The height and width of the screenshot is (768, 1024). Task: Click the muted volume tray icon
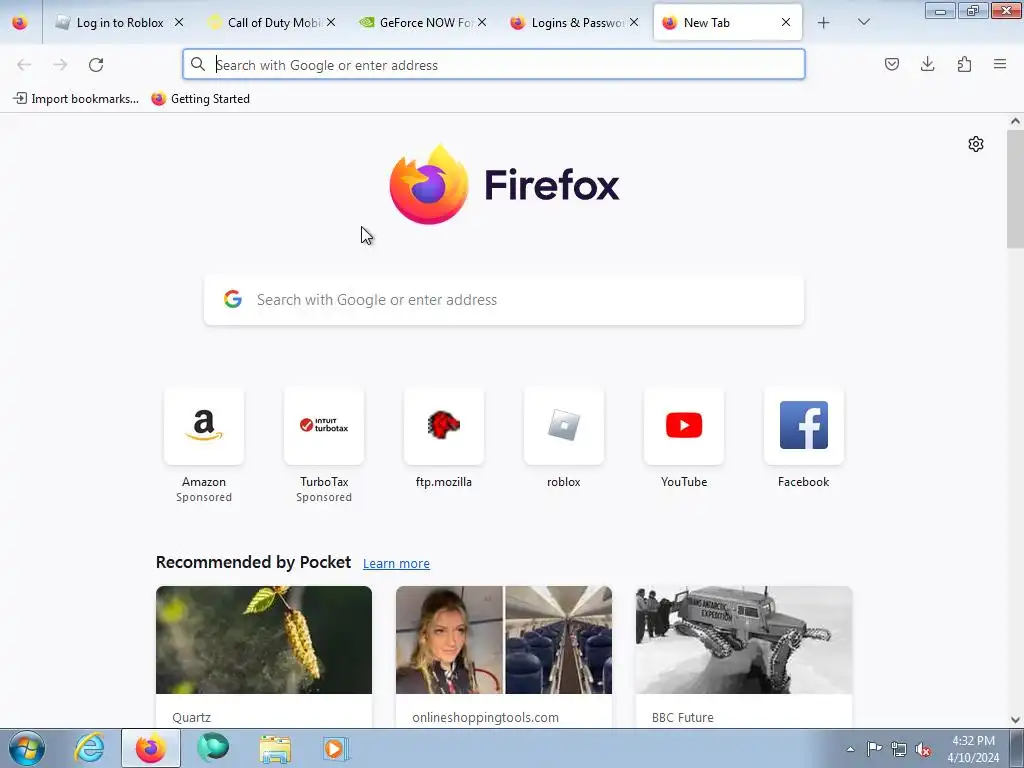coord(923,749)
